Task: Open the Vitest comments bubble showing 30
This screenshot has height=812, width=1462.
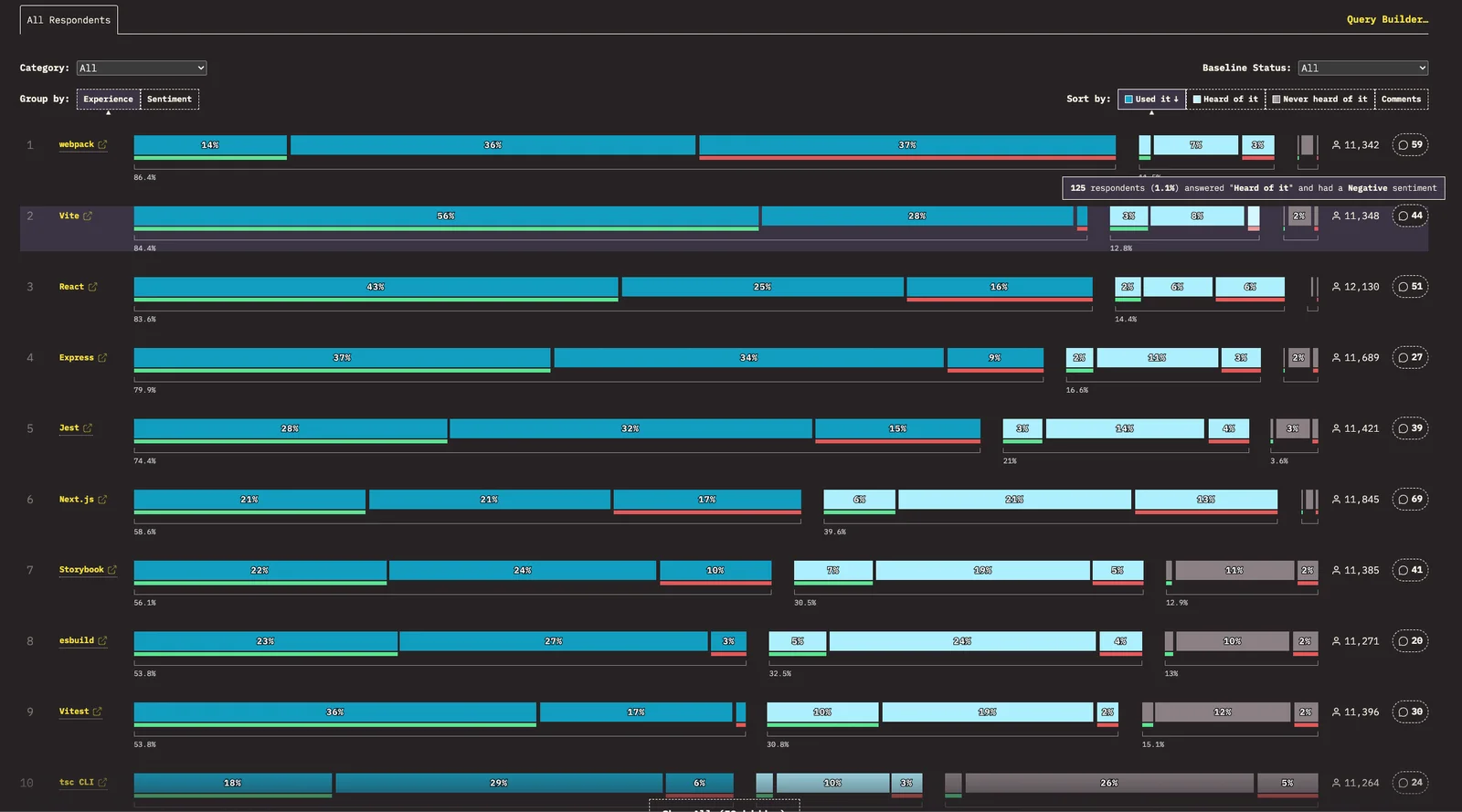Action: tap(1410, 712)
